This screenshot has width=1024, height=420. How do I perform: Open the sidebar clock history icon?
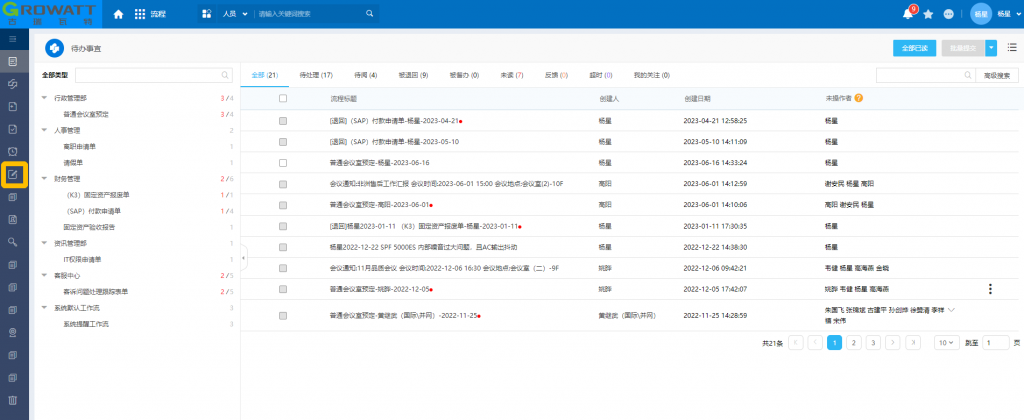[x=12, y=152]
